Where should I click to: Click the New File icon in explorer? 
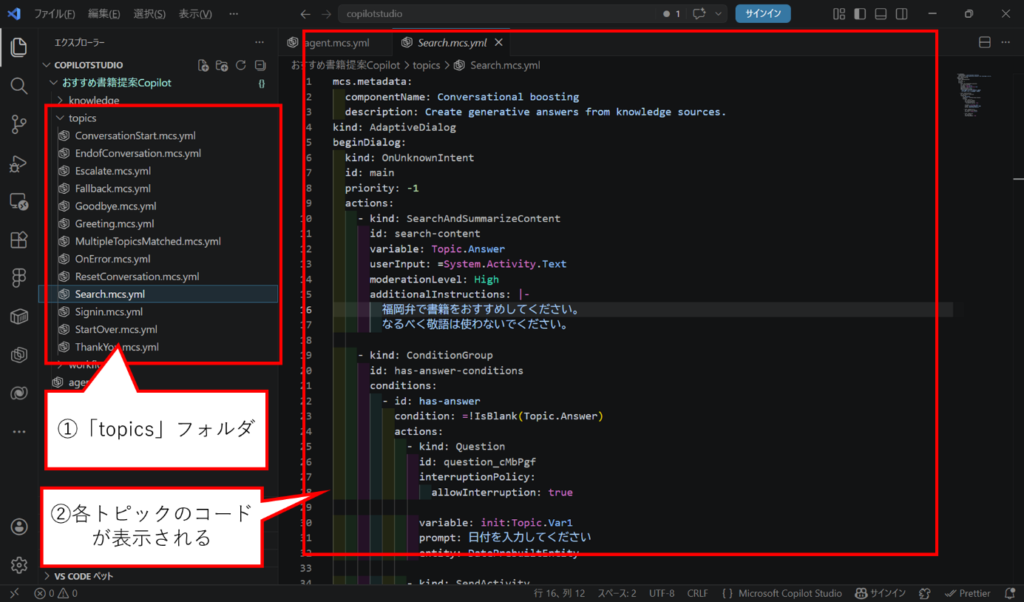point(204,65)
